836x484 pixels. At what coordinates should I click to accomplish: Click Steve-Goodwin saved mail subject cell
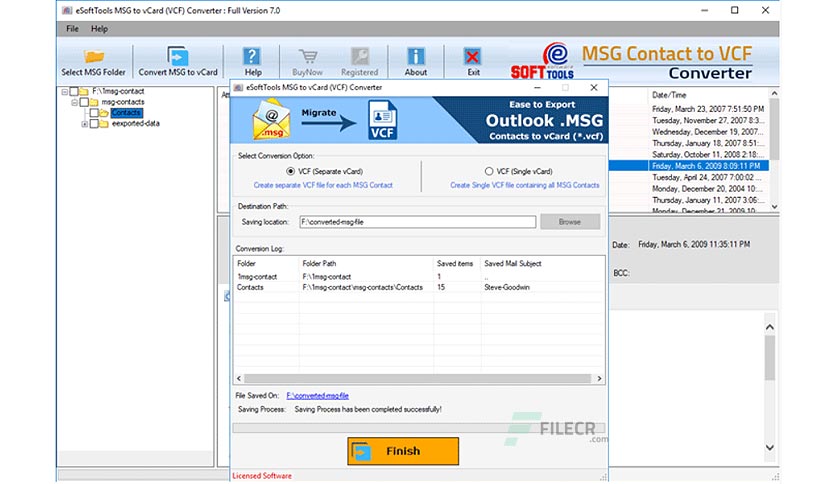pos(507,287)
